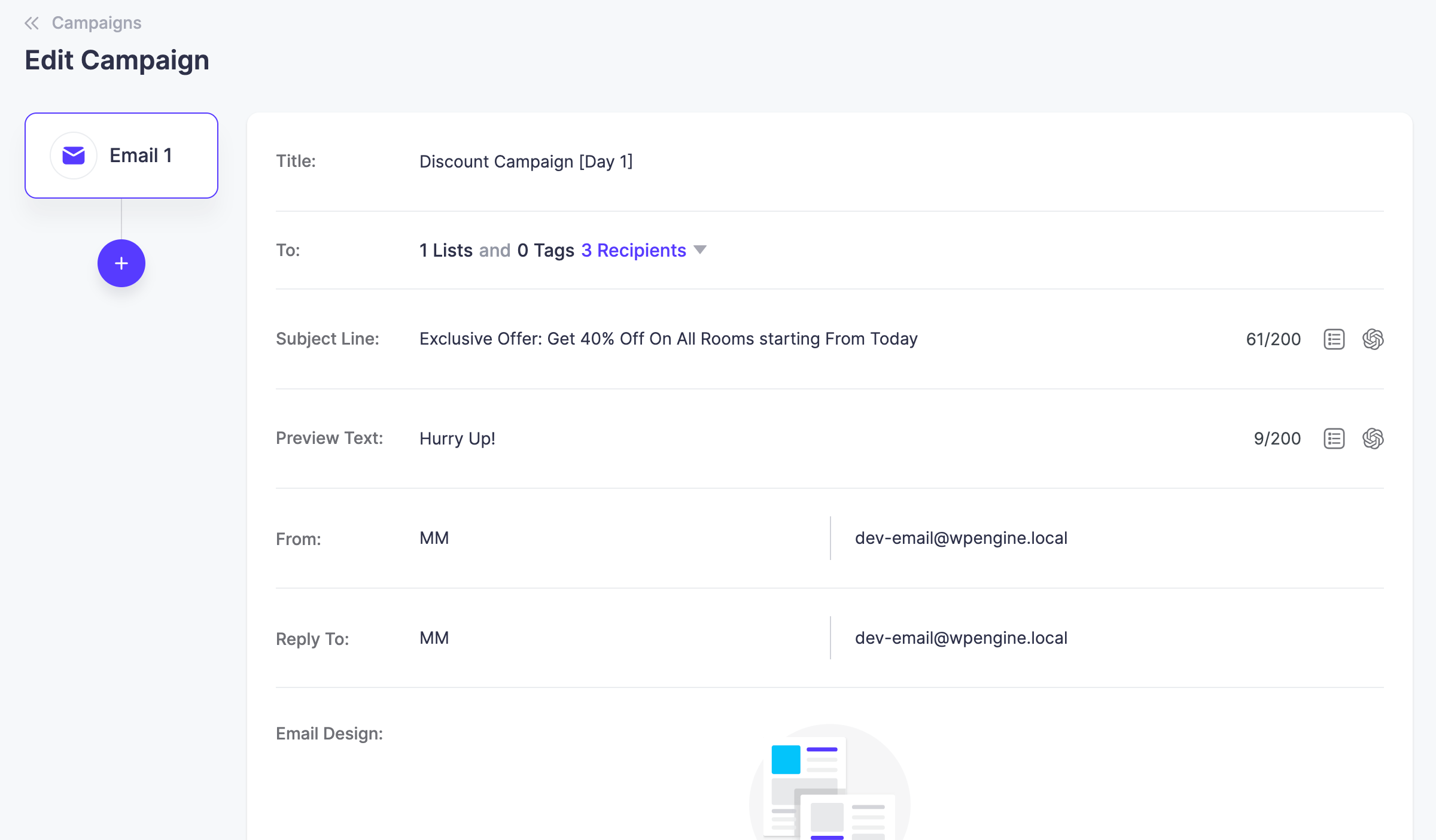Open the Campaigns breadcrumb link
The width and height of the screenshot is (1436, 840).
(96, 23)
